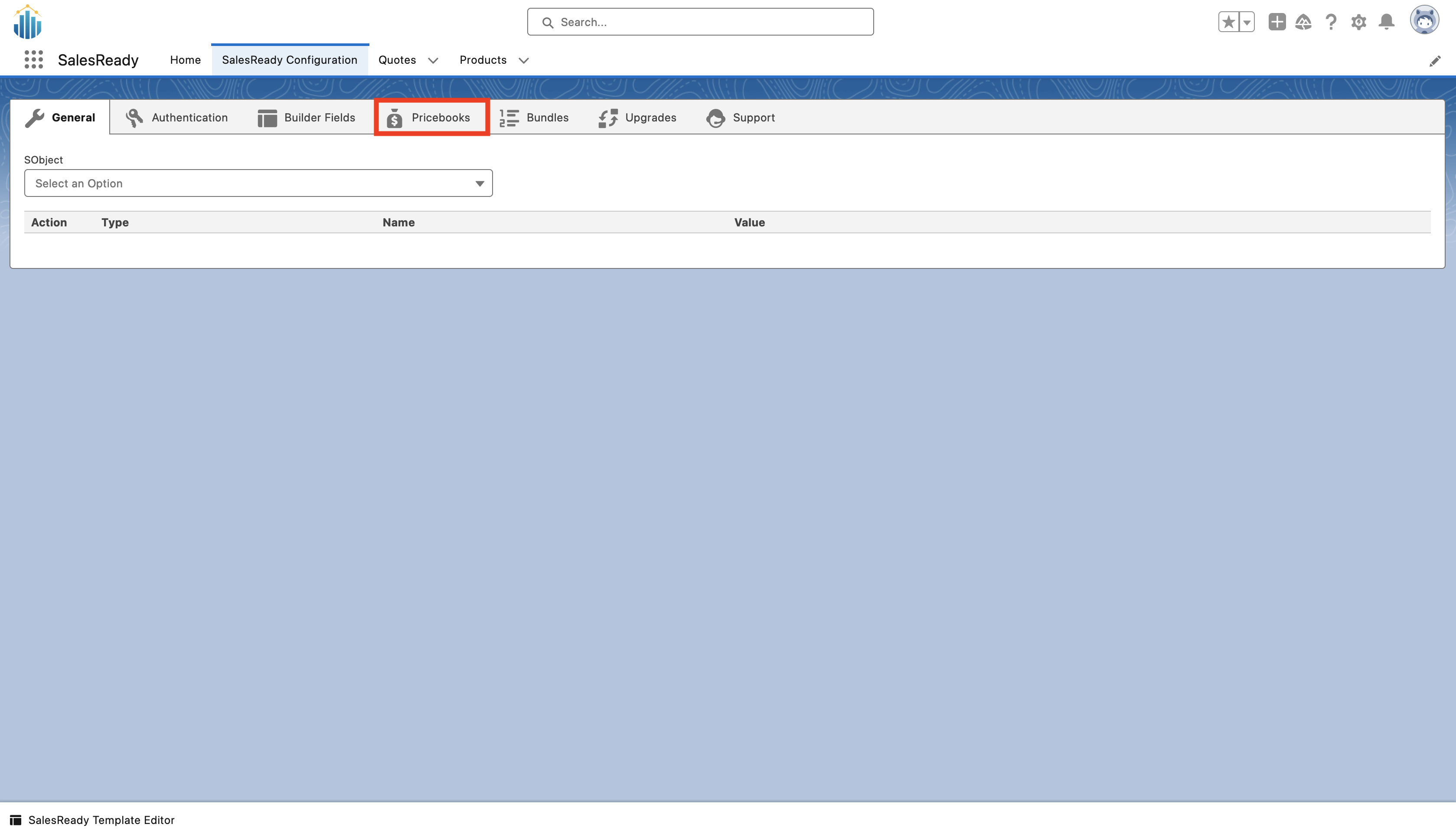Viewport: 1456px width, 837px height.
Task: Click into the global Search field
Action: [700, 22]
